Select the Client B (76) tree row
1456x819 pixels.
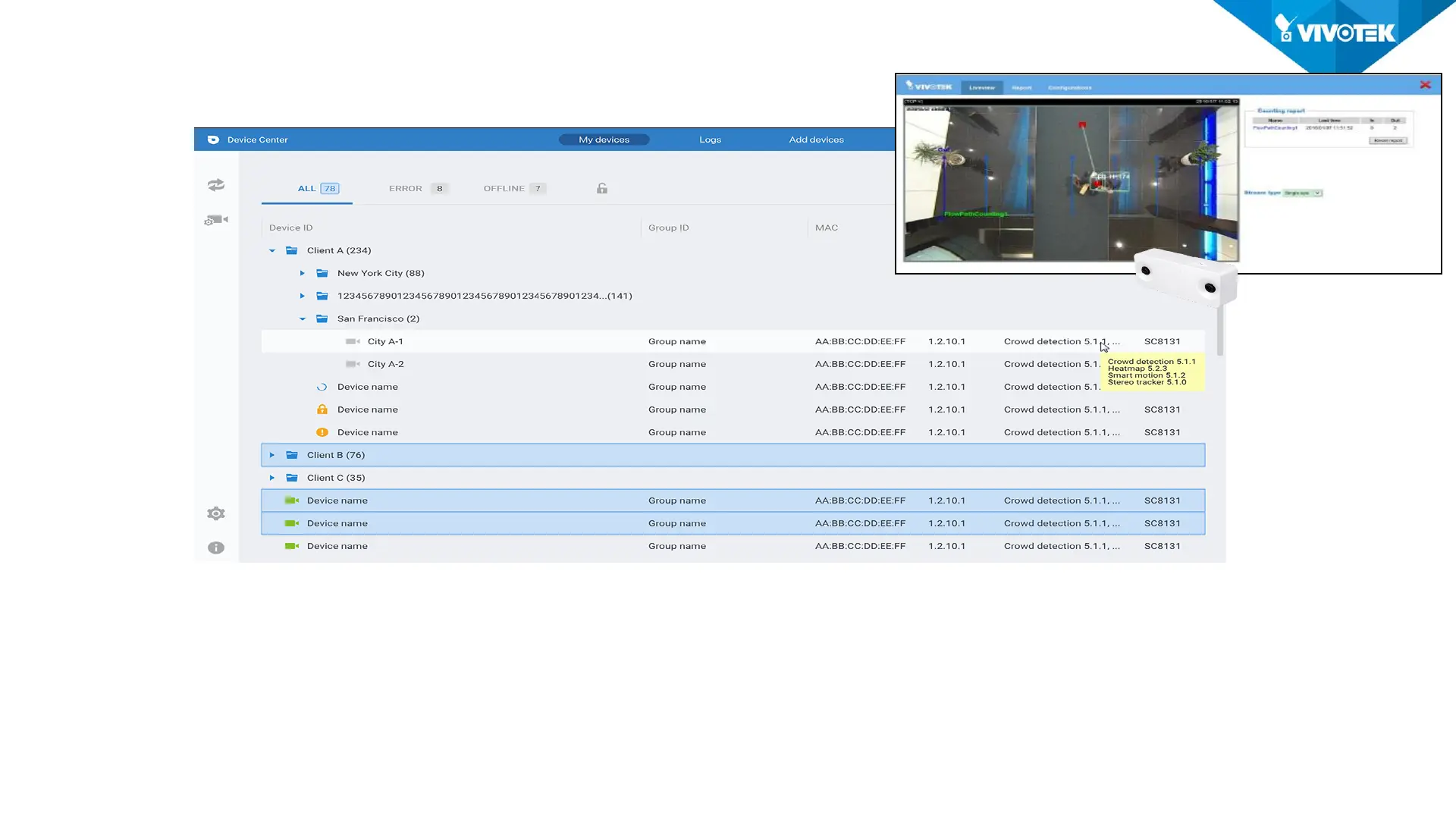(336, 455)
